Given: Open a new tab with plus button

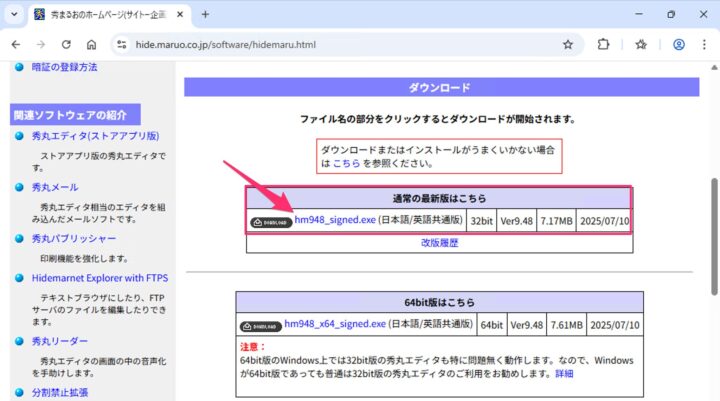Looking at the screenshot, I should (x=205, y=15).
